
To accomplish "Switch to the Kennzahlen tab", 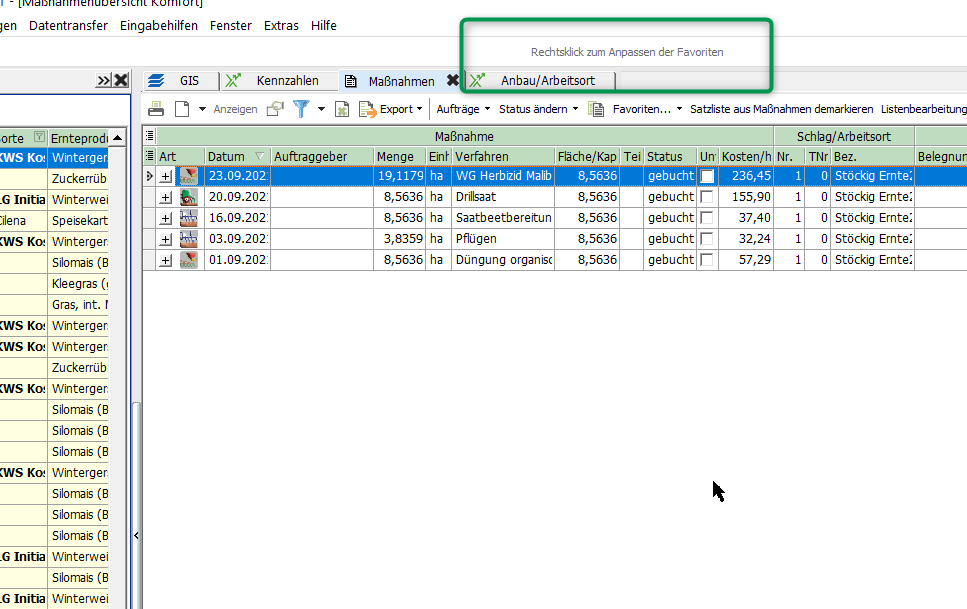I will (286, 81).
